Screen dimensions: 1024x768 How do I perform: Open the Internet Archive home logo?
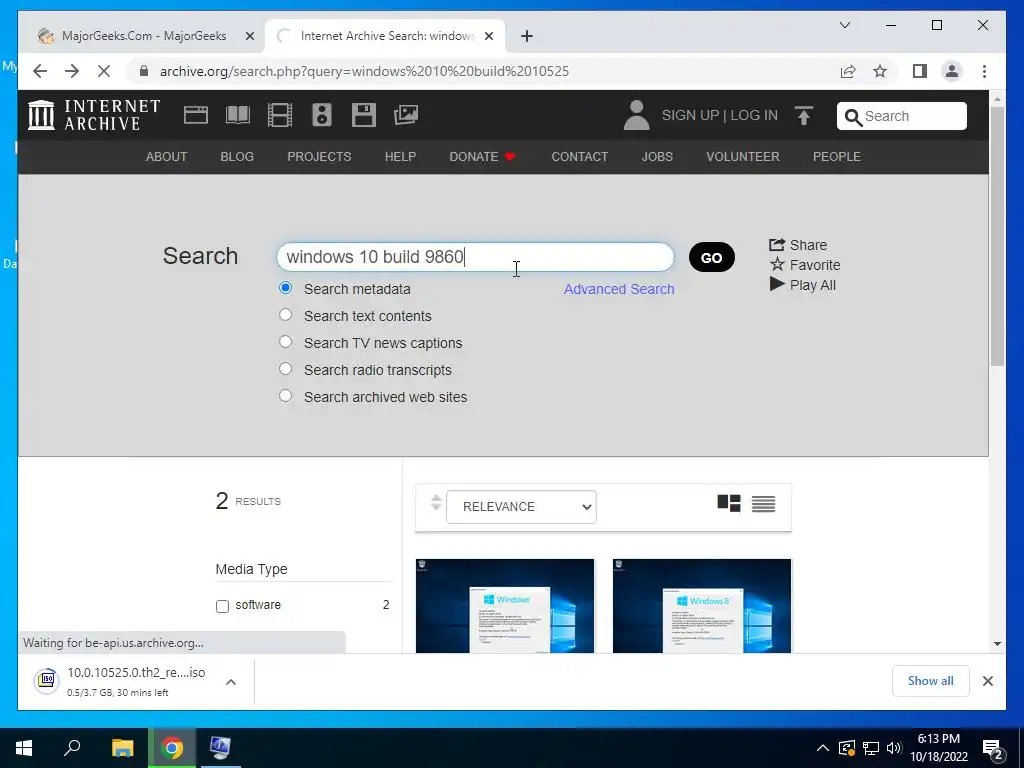click(94, 115)
